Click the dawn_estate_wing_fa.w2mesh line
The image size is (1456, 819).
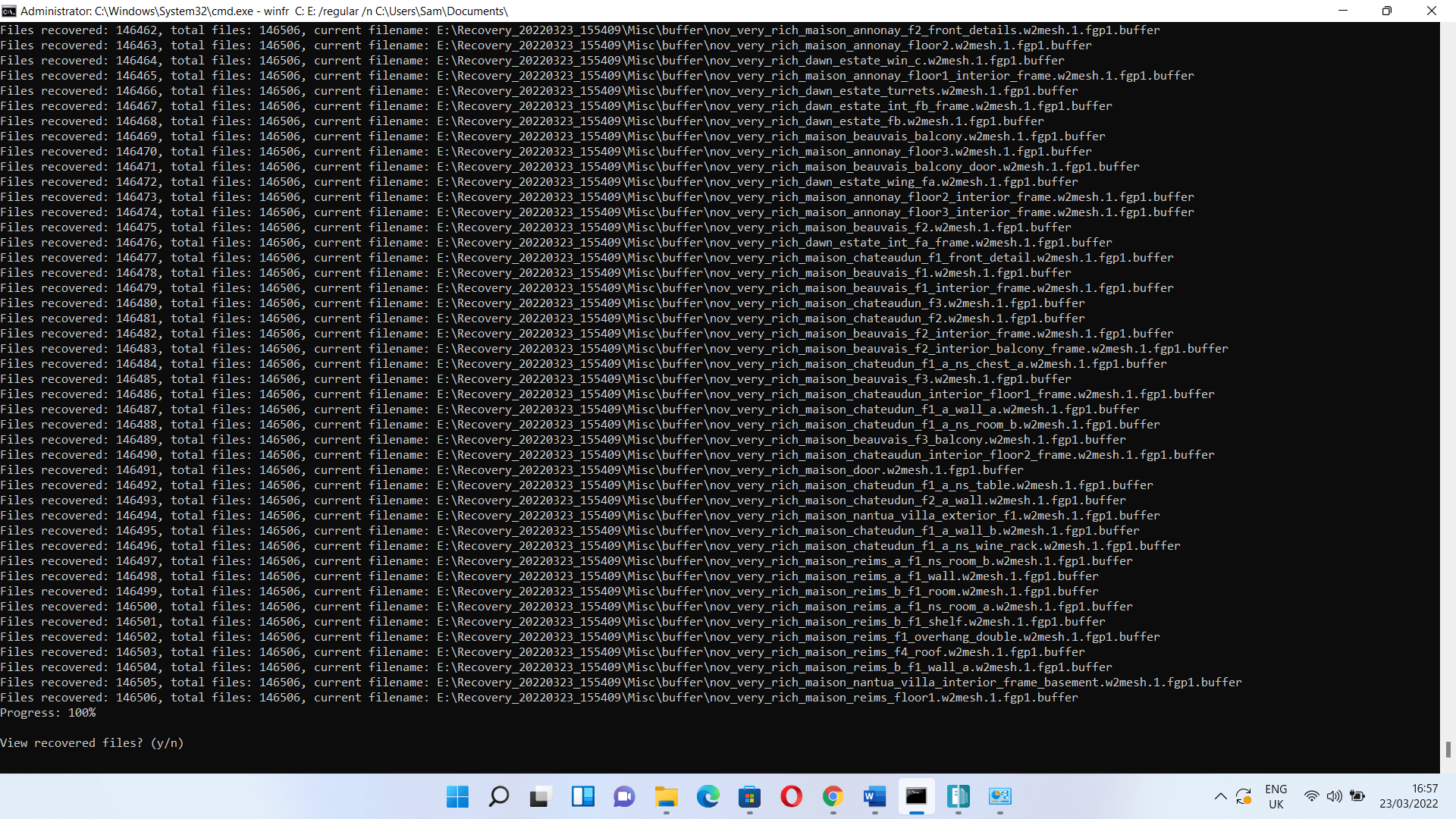click(x=539, y=182)
